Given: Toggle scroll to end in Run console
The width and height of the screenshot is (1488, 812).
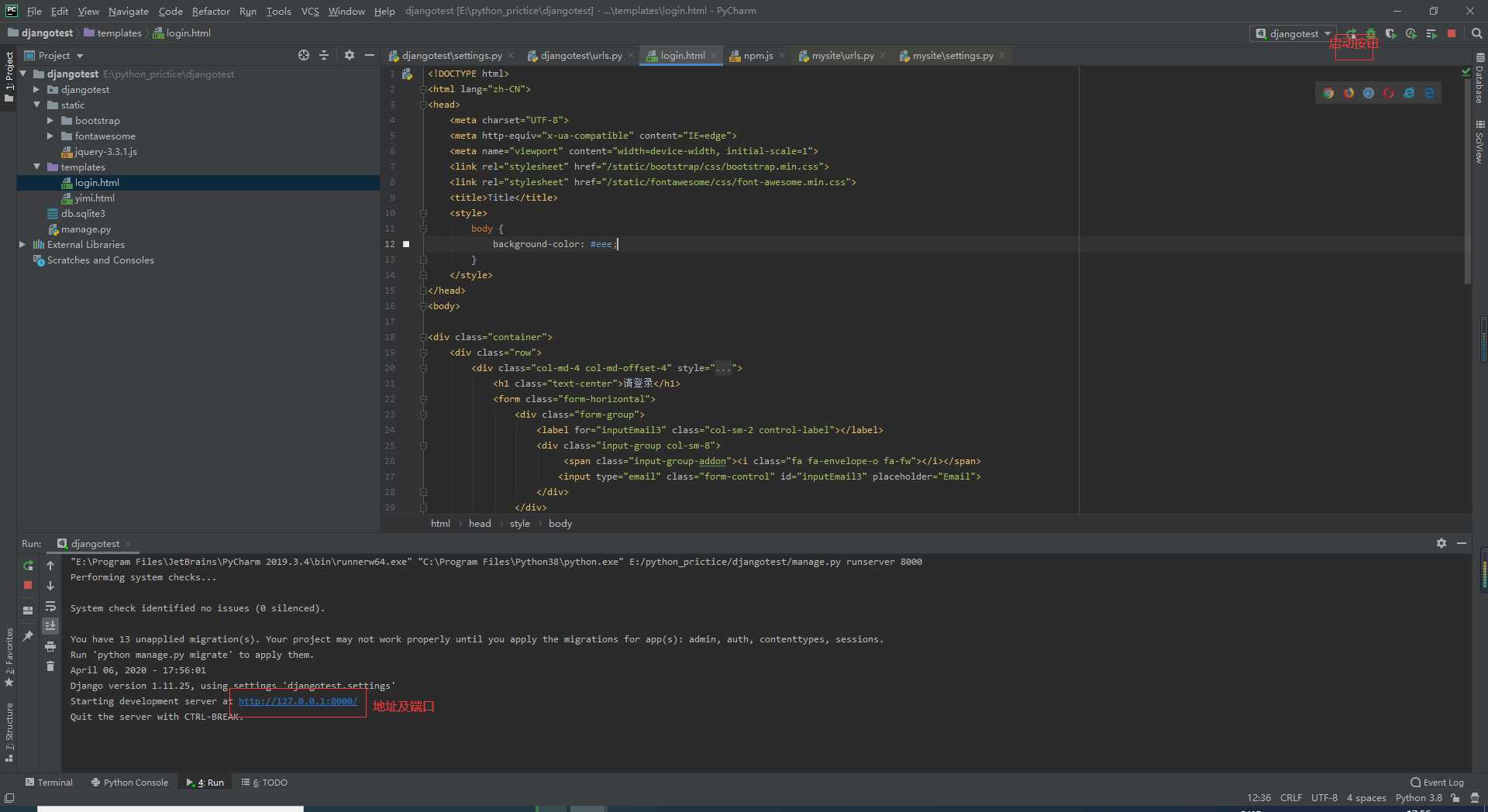Looking at the screenshot, I should (50, 626).
